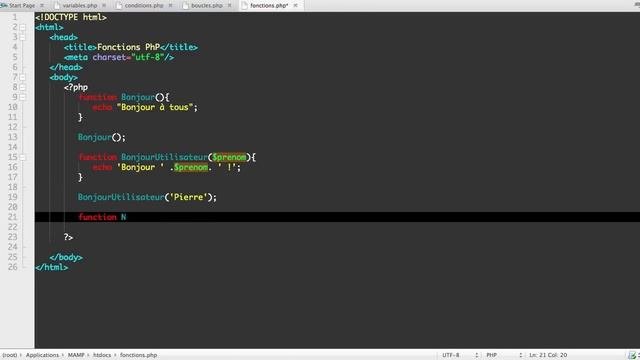Click the title text 'Fonctions PhP'

128,47
